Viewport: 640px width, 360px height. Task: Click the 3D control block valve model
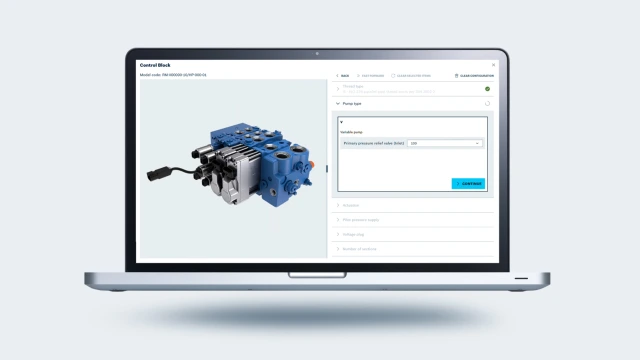231,165
